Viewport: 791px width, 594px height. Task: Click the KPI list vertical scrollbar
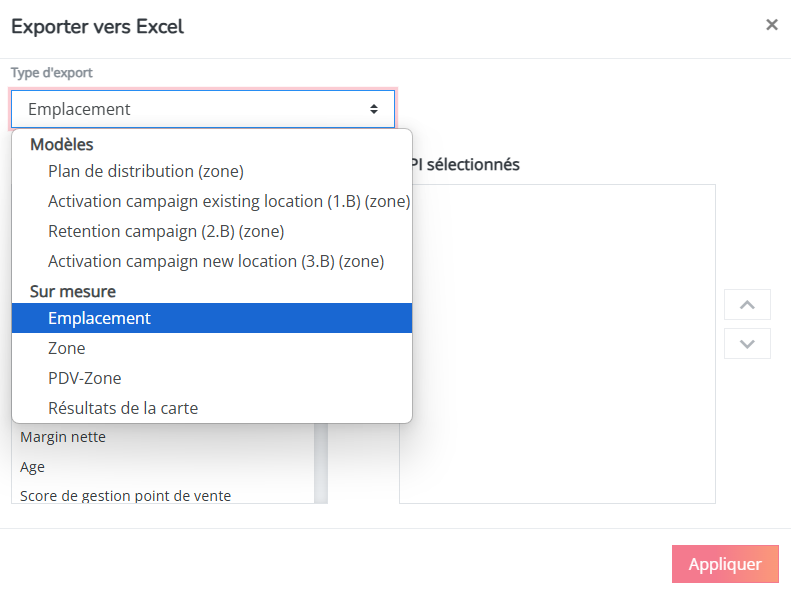tap(321, 463)
